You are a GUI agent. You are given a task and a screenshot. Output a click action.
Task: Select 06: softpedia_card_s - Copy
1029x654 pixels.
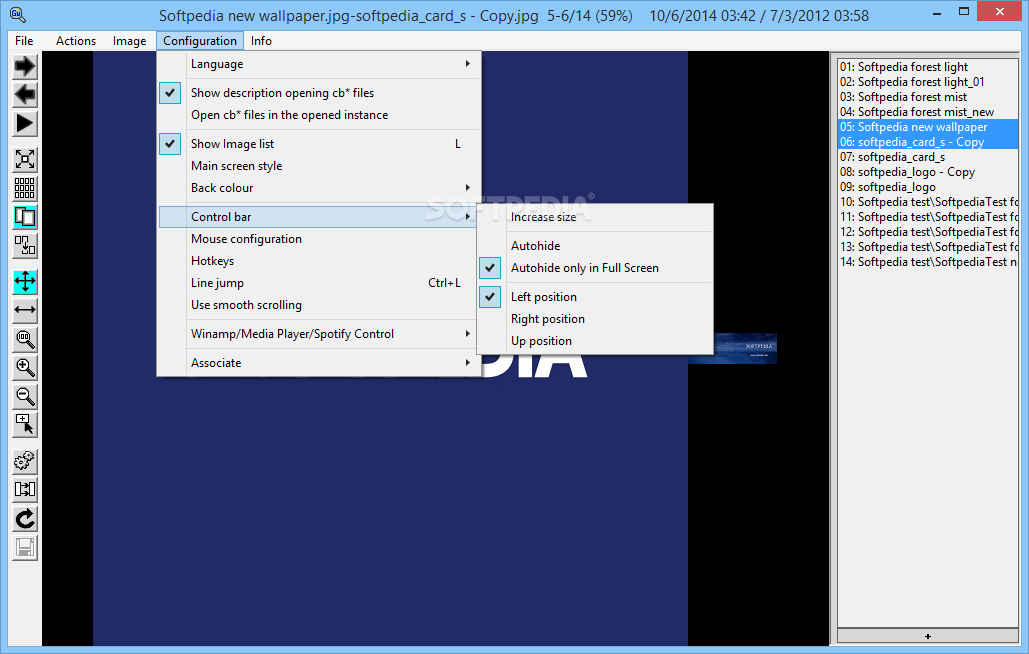(x=928, y=142)
